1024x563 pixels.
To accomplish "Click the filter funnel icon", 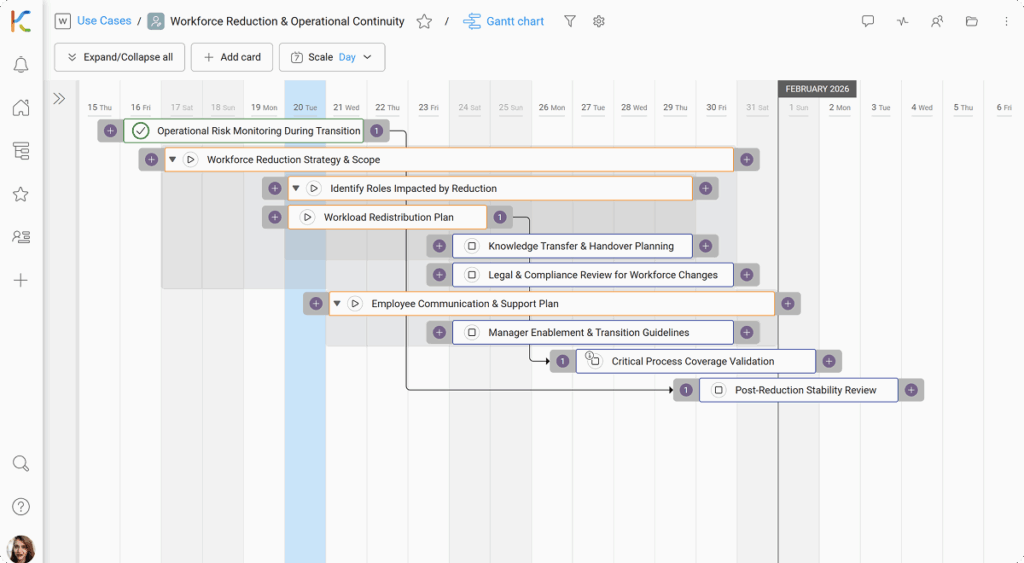I will click(x=570, y=21).
